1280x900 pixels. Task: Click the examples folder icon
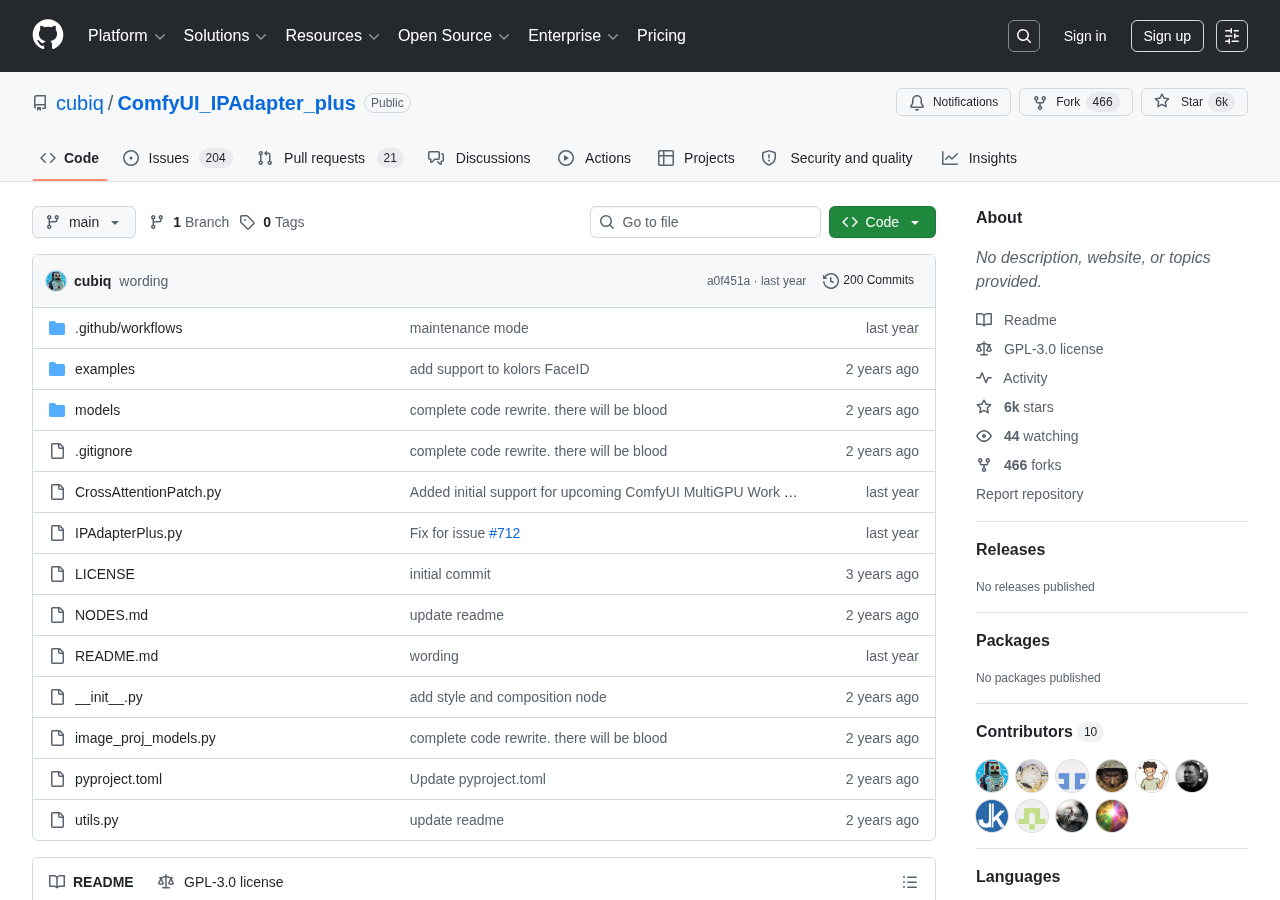(57, 369)
